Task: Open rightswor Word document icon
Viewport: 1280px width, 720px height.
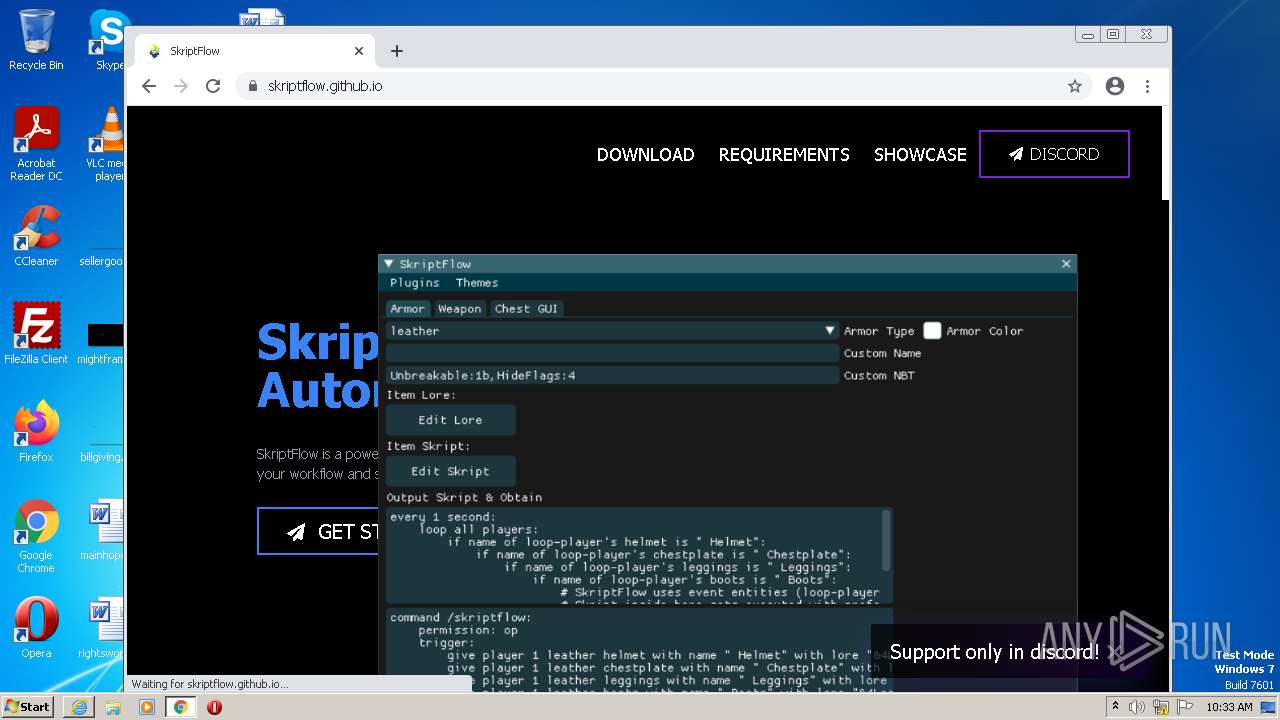Action: pyautogui.click(x=104, y=627)
